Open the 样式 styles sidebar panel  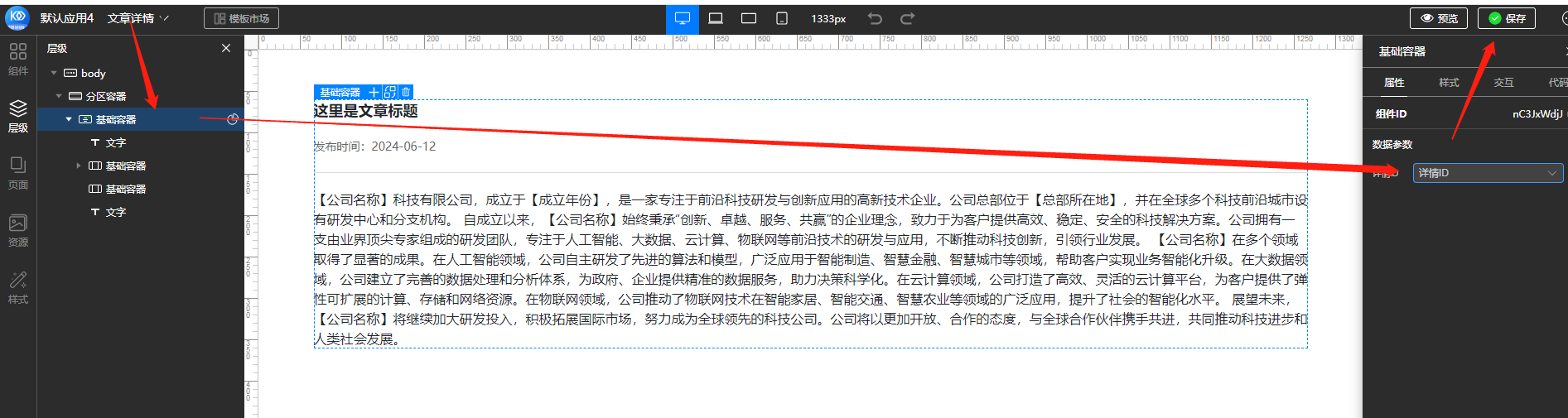click(18, 288)
